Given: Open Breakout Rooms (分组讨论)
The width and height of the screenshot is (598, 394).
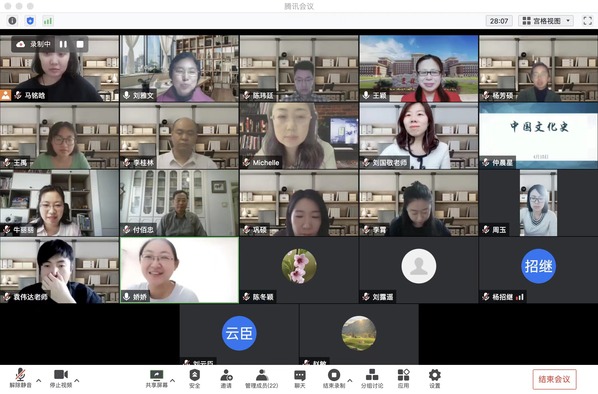Looking at the screenshot, I should [372, 378].
